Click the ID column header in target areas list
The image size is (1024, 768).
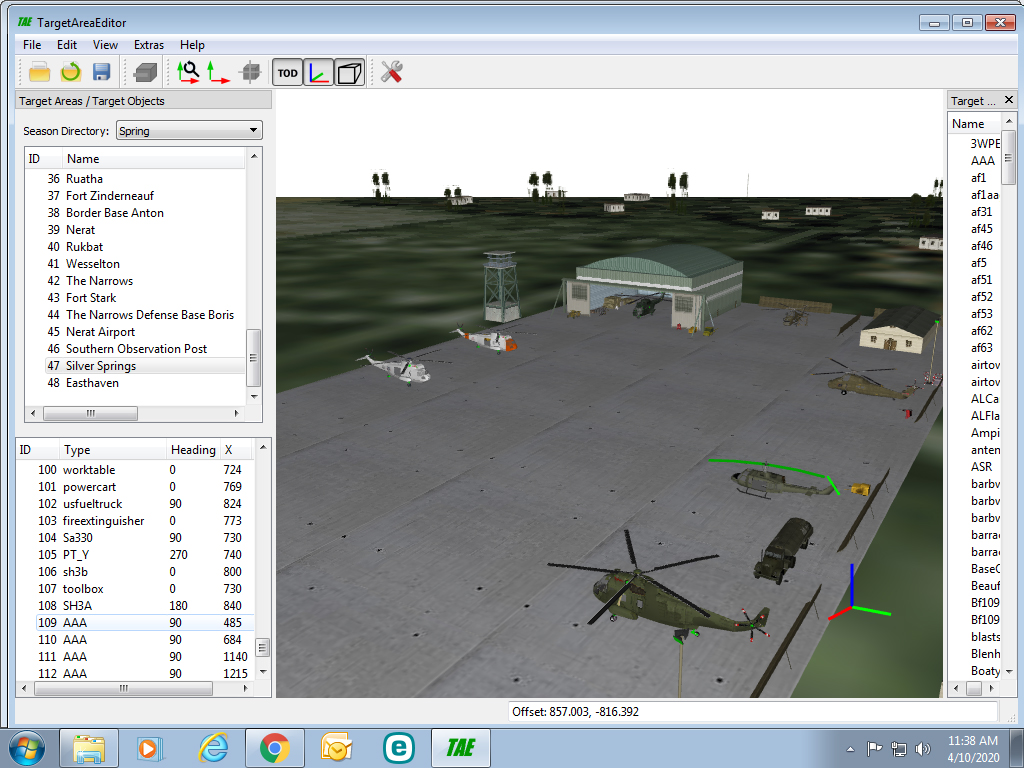[43, 159]
